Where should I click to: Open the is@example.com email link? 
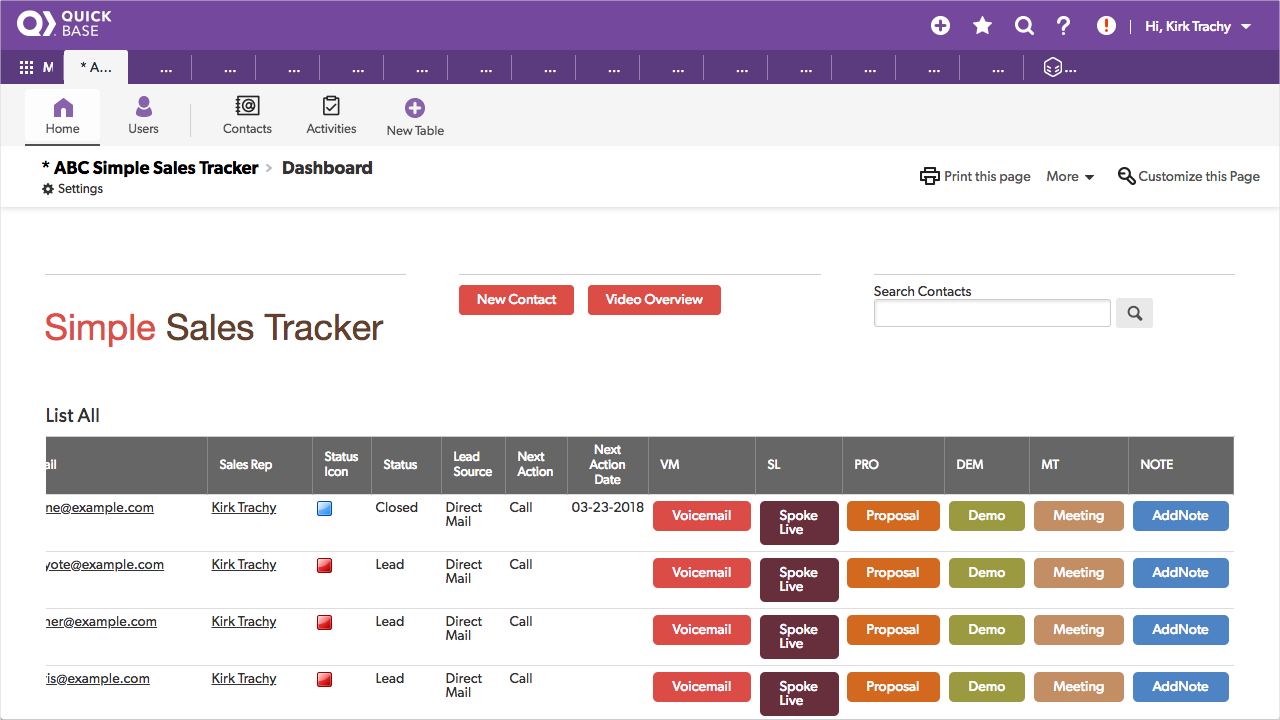[x=98, y=679]
